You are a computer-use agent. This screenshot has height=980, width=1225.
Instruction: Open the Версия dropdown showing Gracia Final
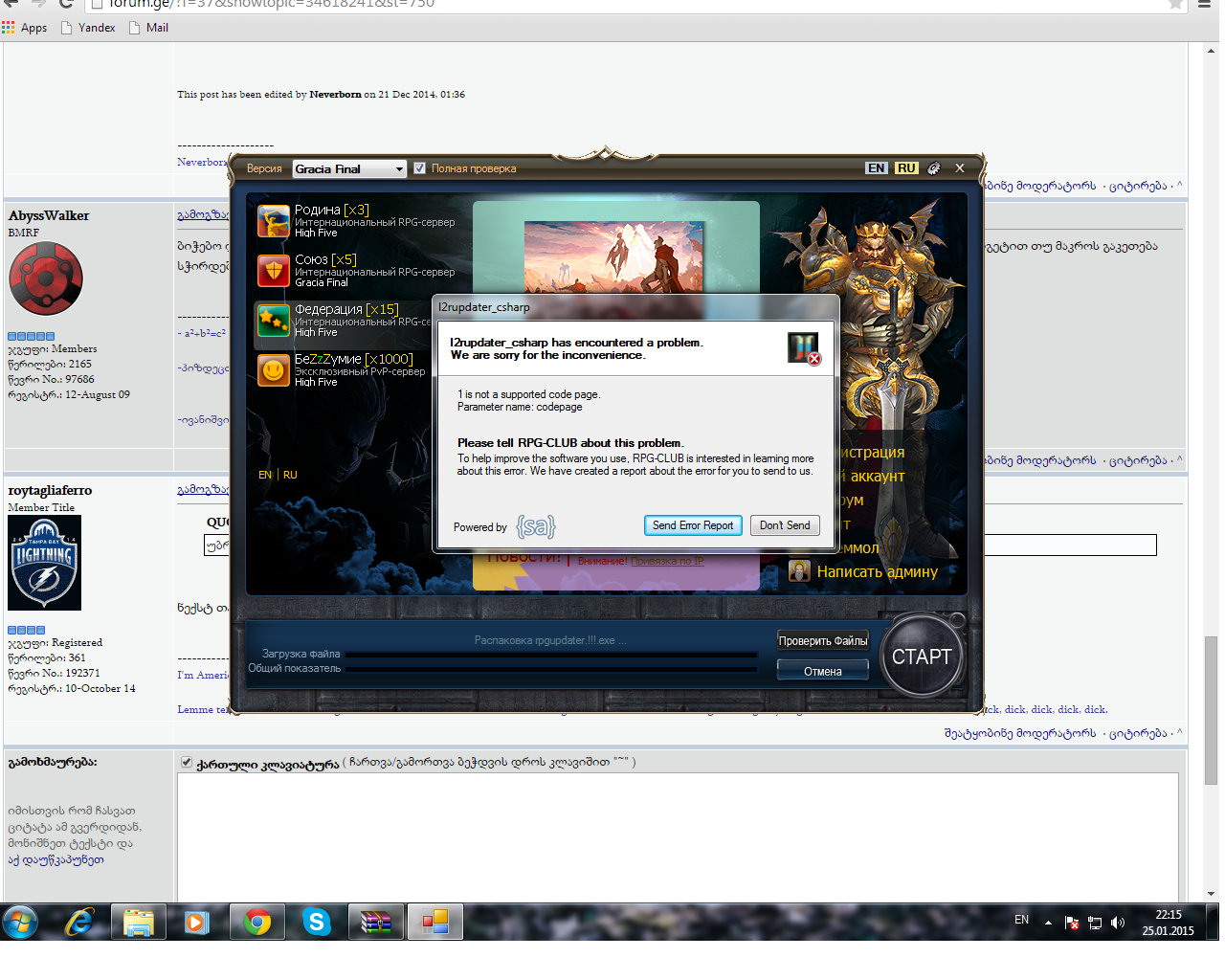click(349, 168)
